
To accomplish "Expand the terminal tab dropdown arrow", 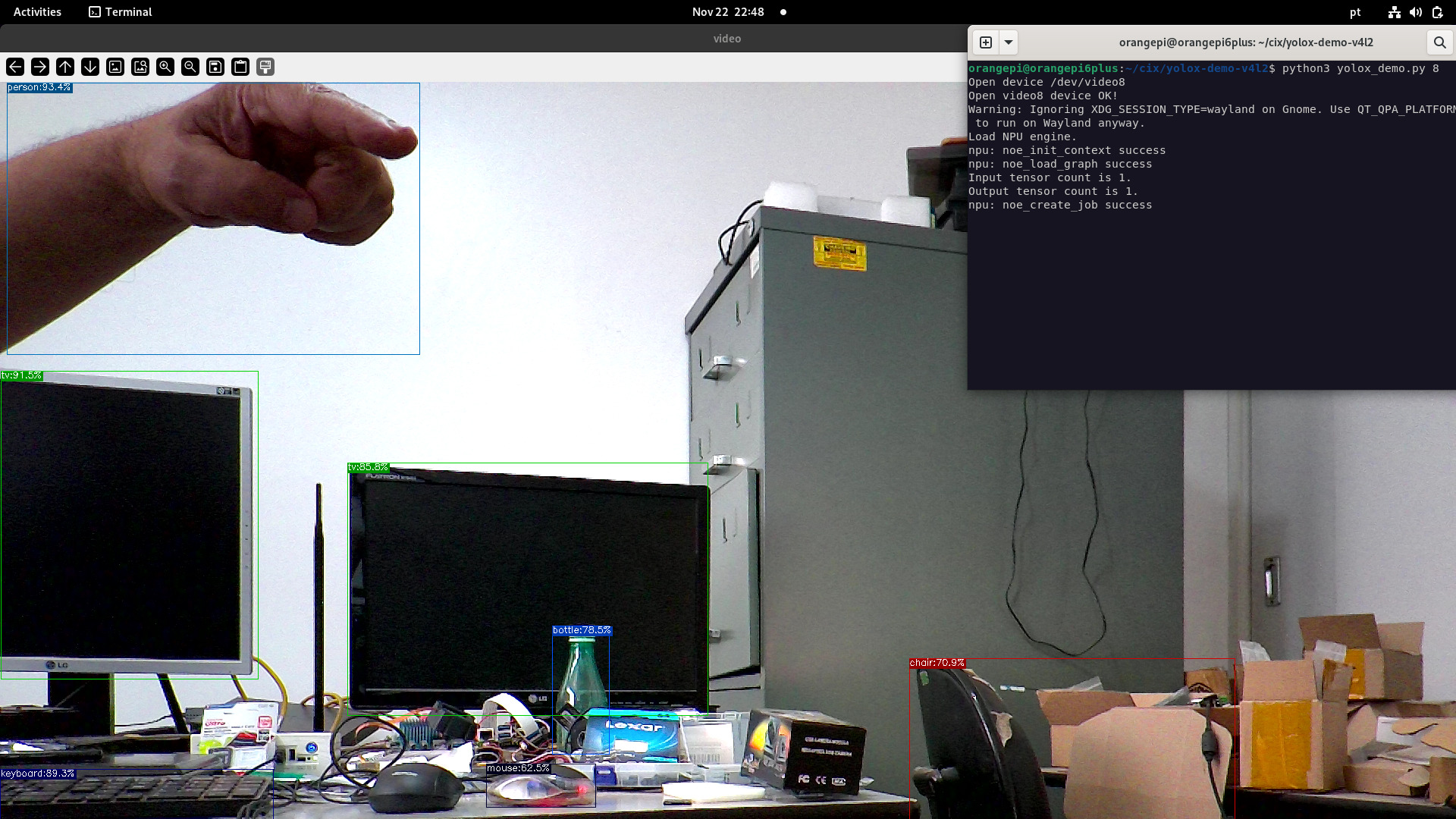I will (1009, 42).
